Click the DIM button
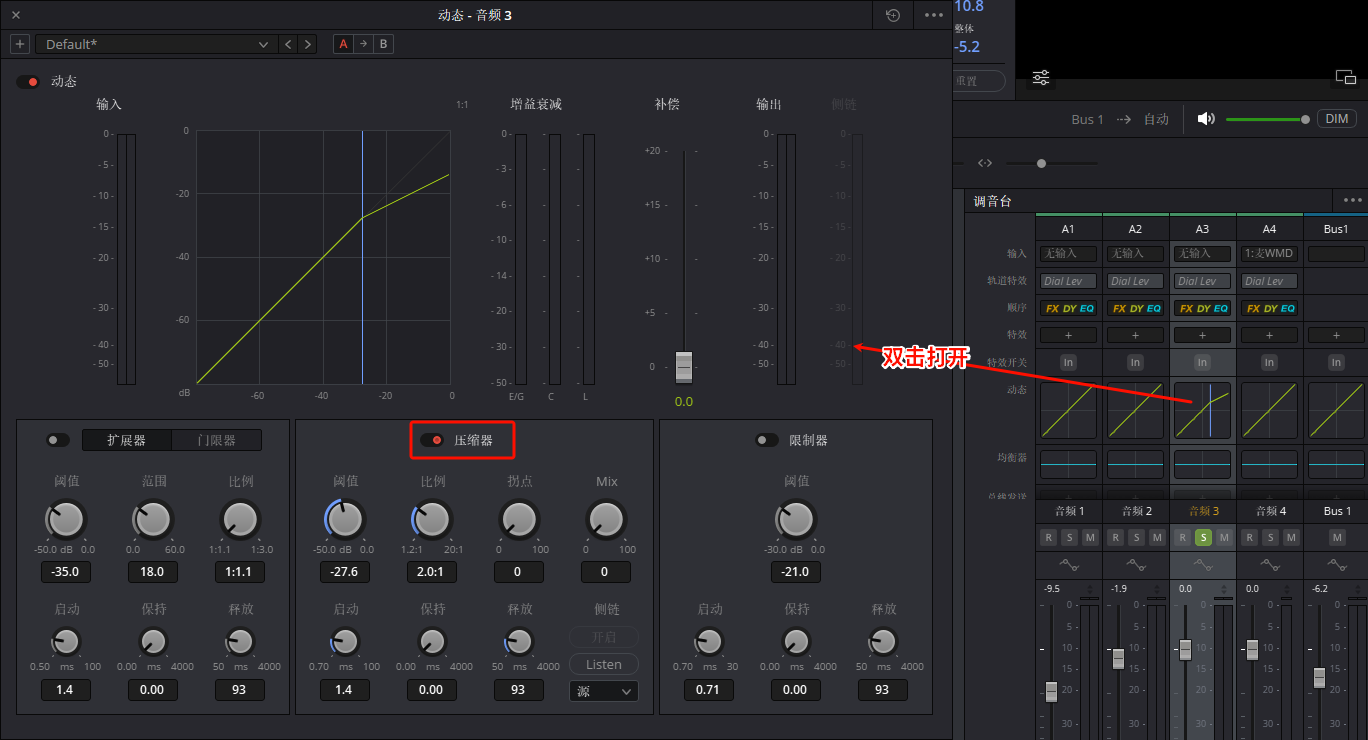 click(1337, 119)
